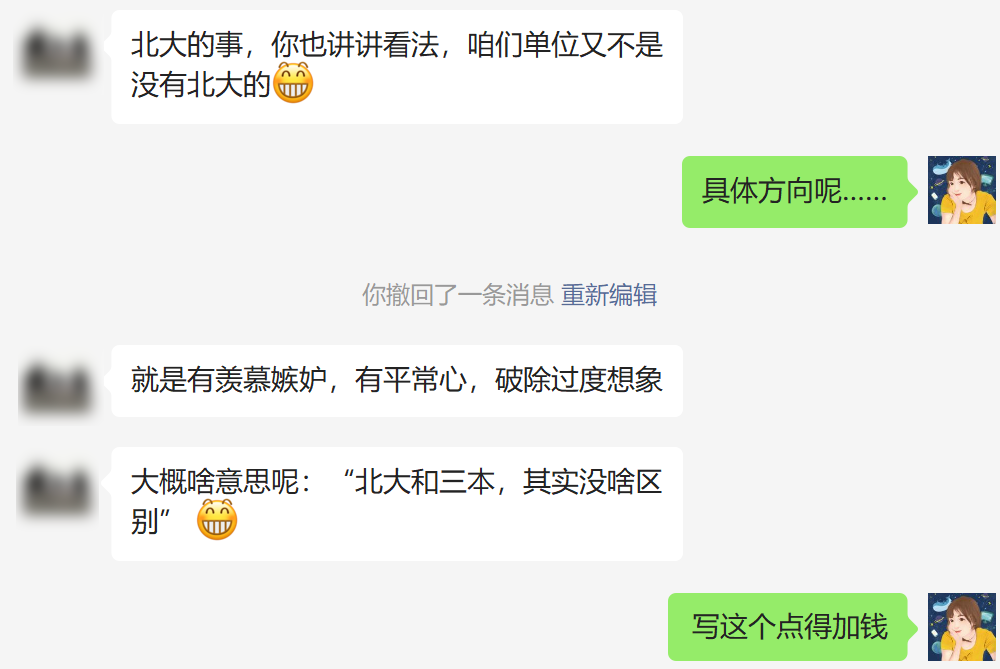Select the green bubble "具体方向呢……"
Image resolution: width=1000 pixels, height=669 pixels.
795,191
